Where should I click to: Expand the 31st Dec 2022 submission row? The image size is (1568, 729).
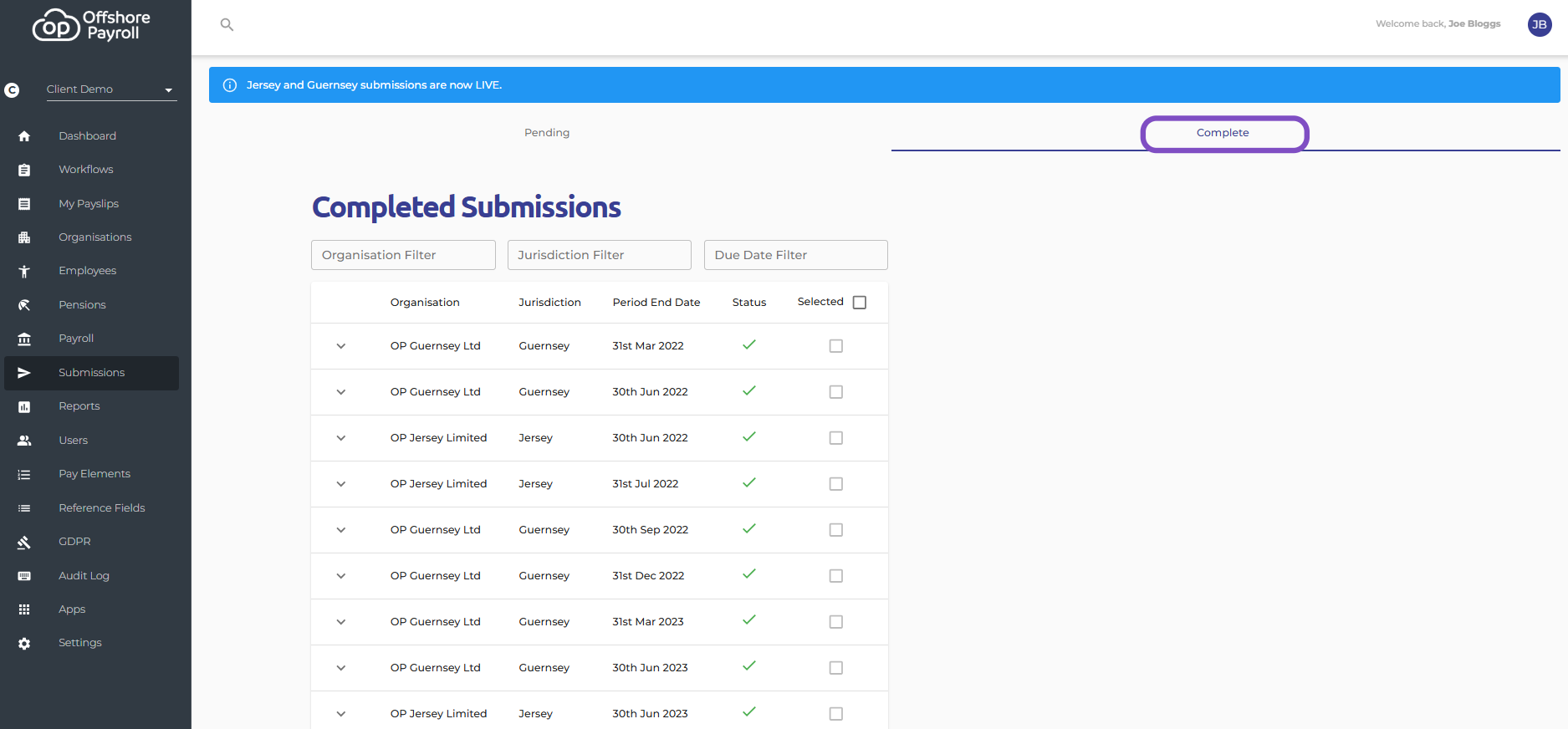tap(341, 576)
